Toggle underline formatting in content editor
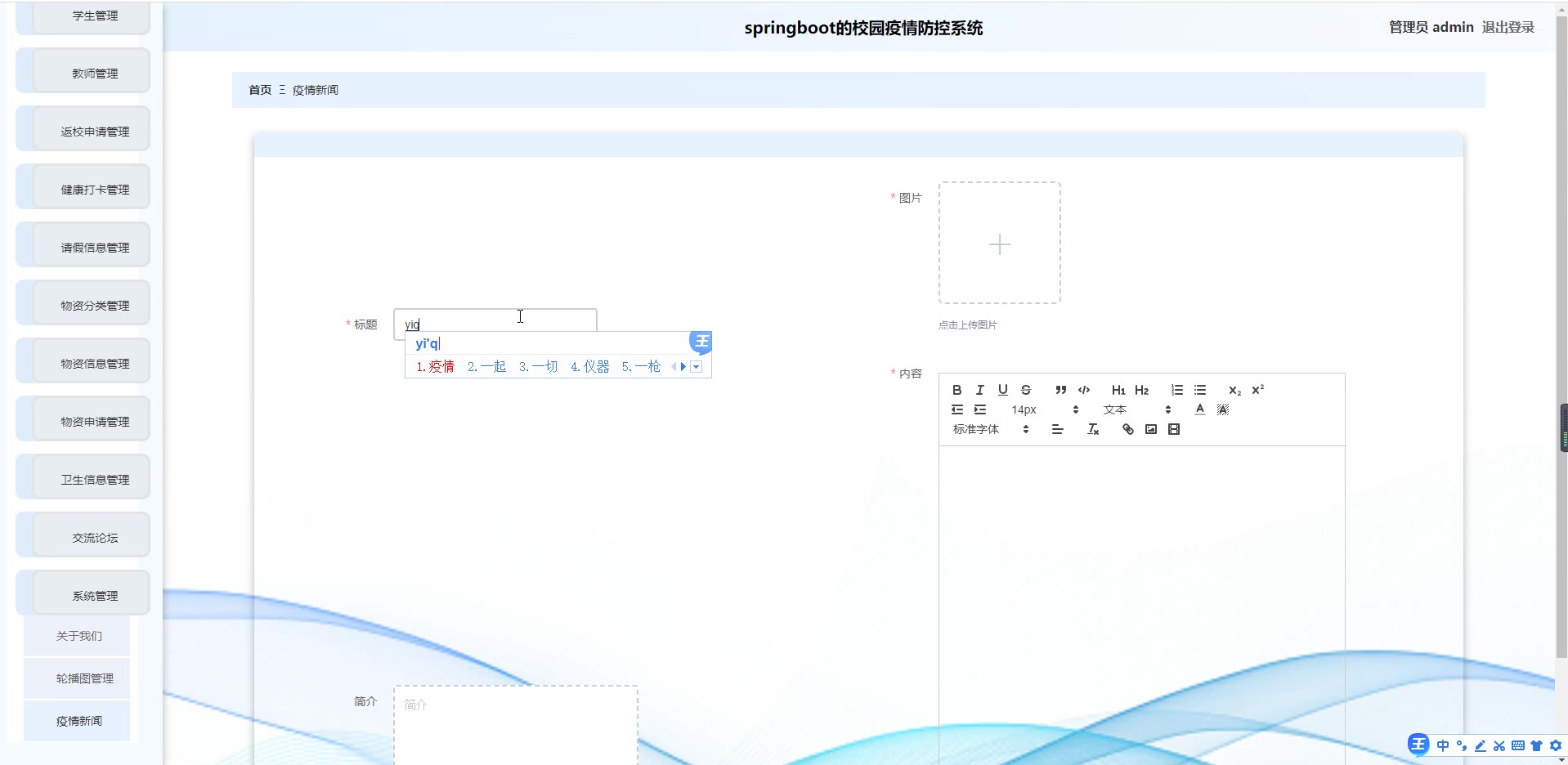 1002,390
